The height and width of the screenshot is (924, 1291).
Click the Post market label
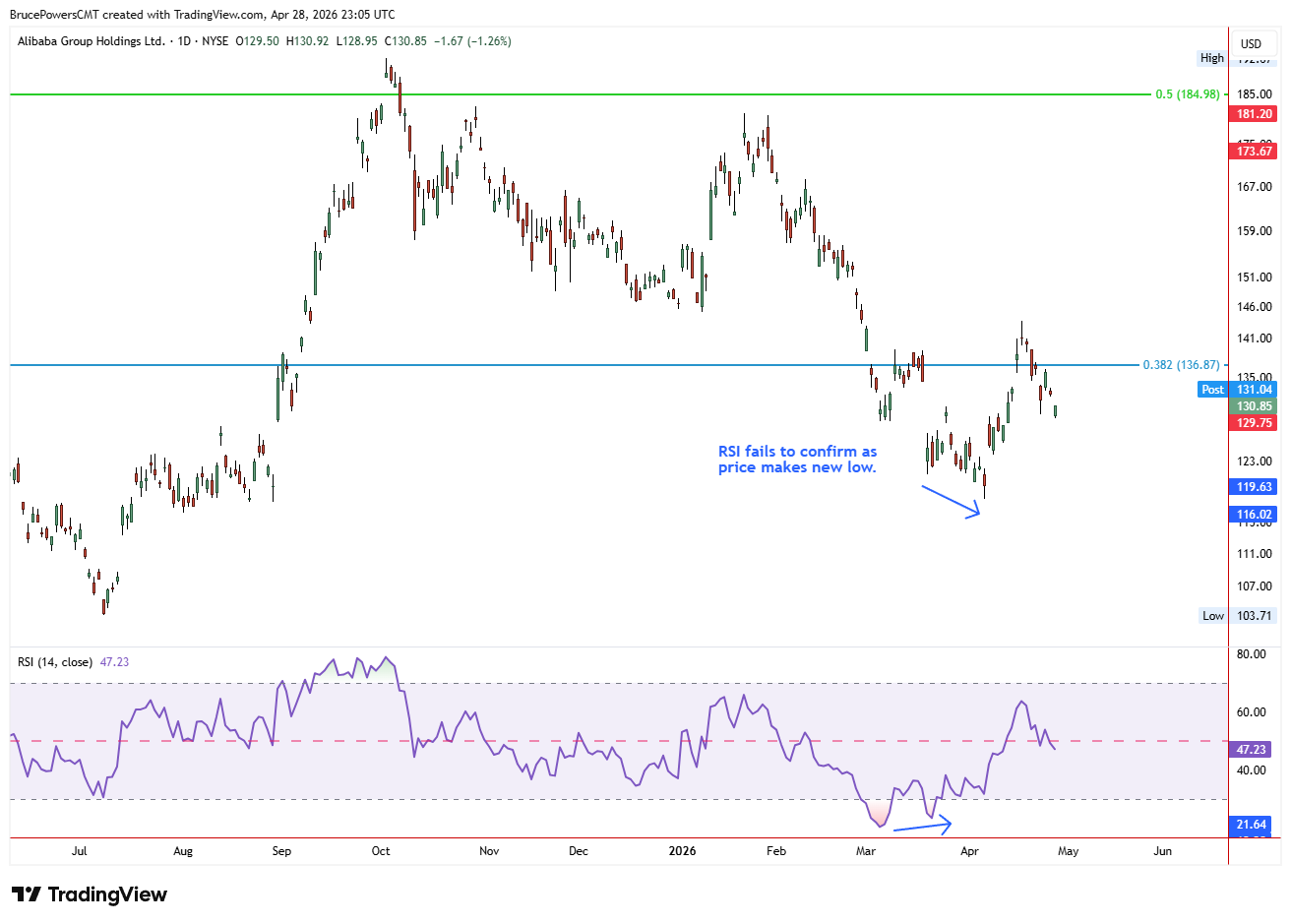tap(1212, 390)
